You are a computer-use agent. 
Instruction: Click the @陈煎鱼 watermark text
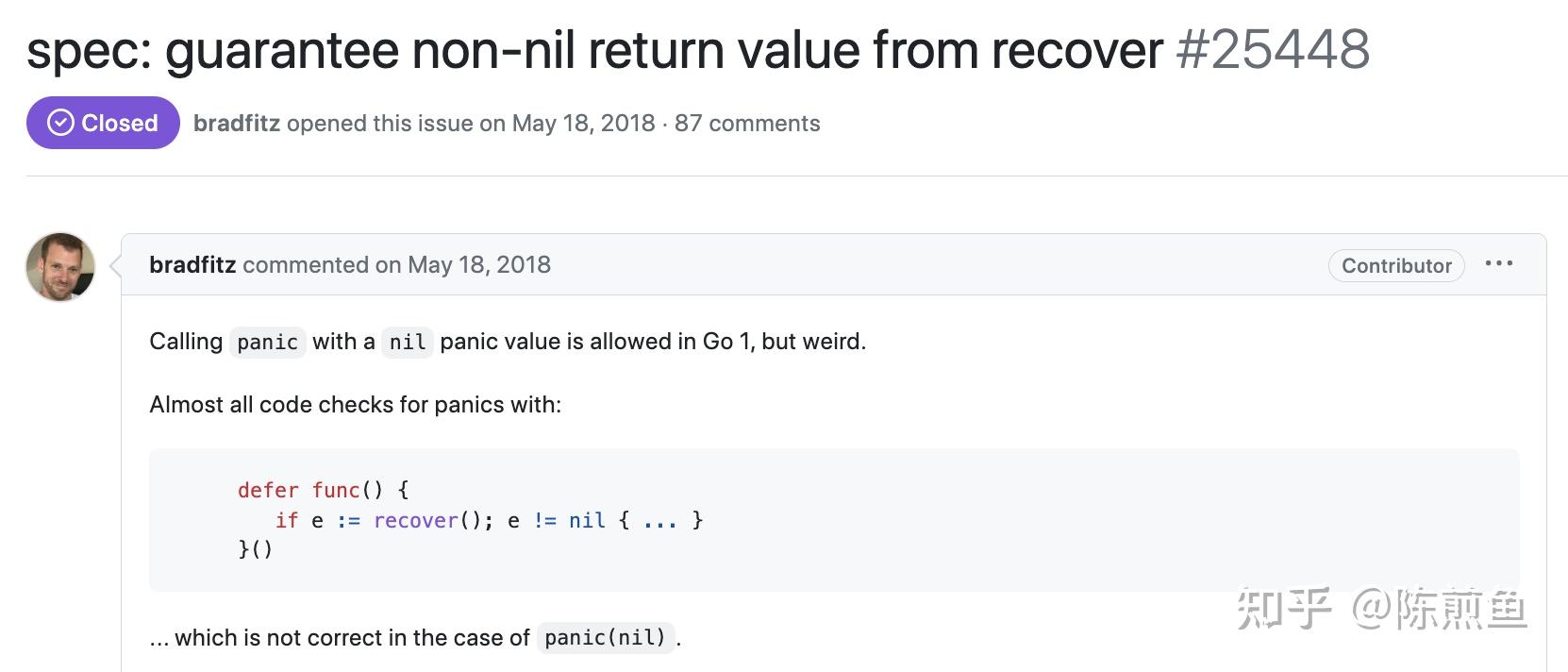click(x=1440, y=609)
